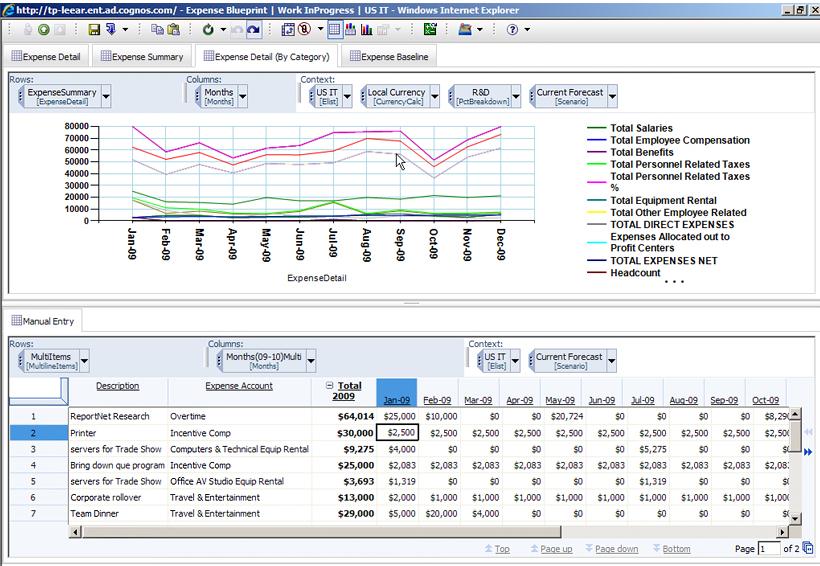Select the grid-and-chart combined view icon
The height and width of the screenshot is (566, 820).
(x=350, y=30)
